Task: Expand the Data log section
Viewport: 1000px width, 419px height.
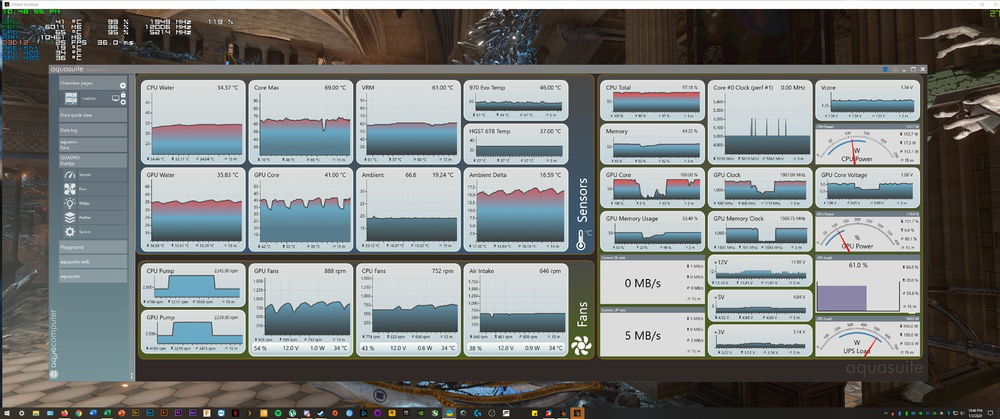Action: pos(92,130)
